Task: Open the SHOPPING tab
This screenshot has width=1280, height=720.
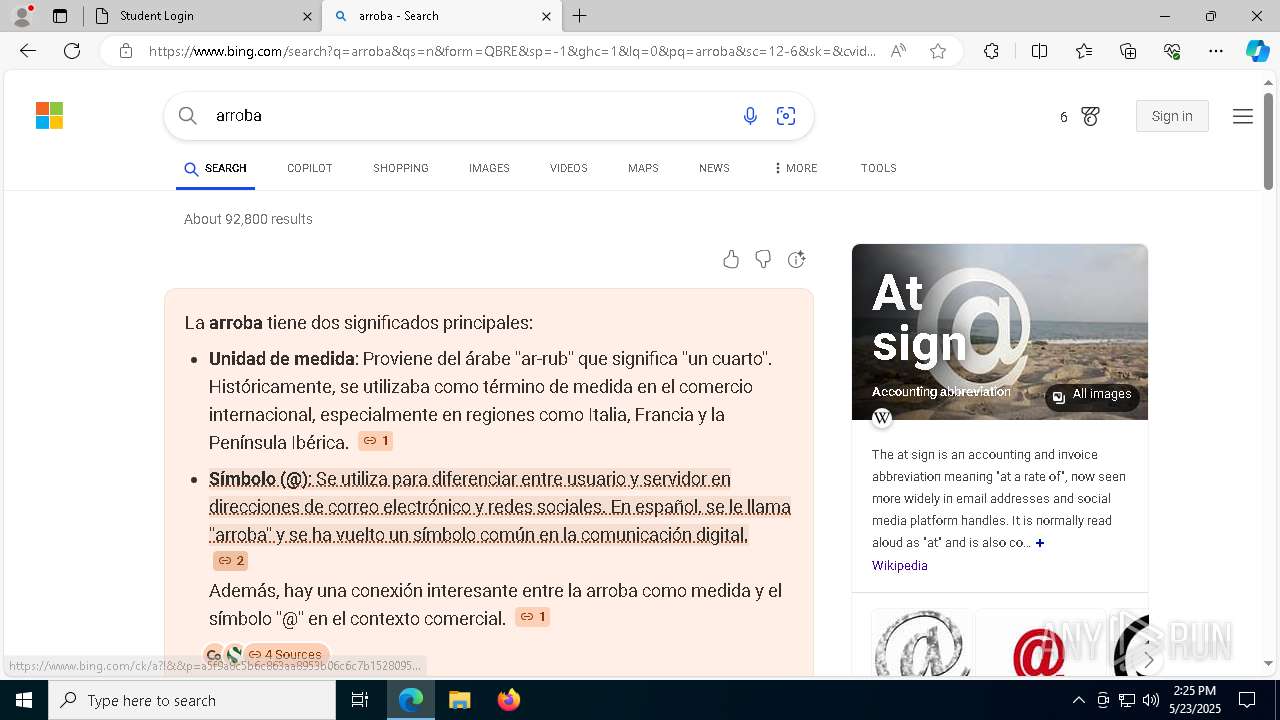Action: tap(401, 168)
